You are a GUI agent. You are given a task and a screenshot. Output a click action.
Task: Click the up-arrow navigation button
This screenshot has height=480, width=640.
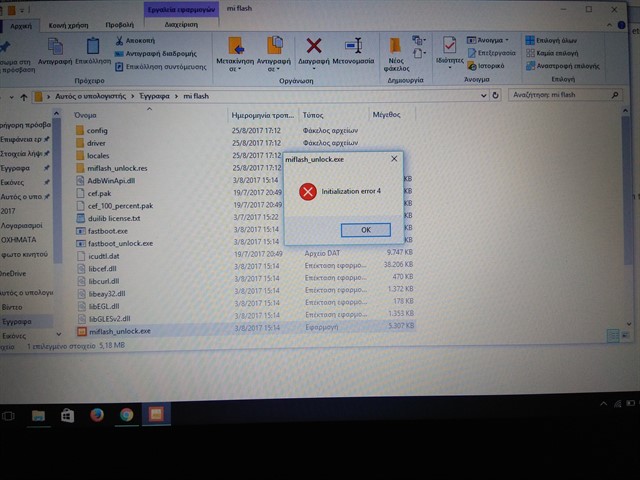click(x=24, y=98)
